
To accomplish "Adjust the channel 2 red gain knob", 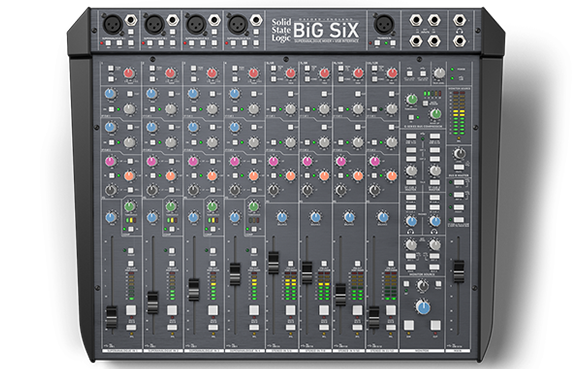I will tap(170, 73).
